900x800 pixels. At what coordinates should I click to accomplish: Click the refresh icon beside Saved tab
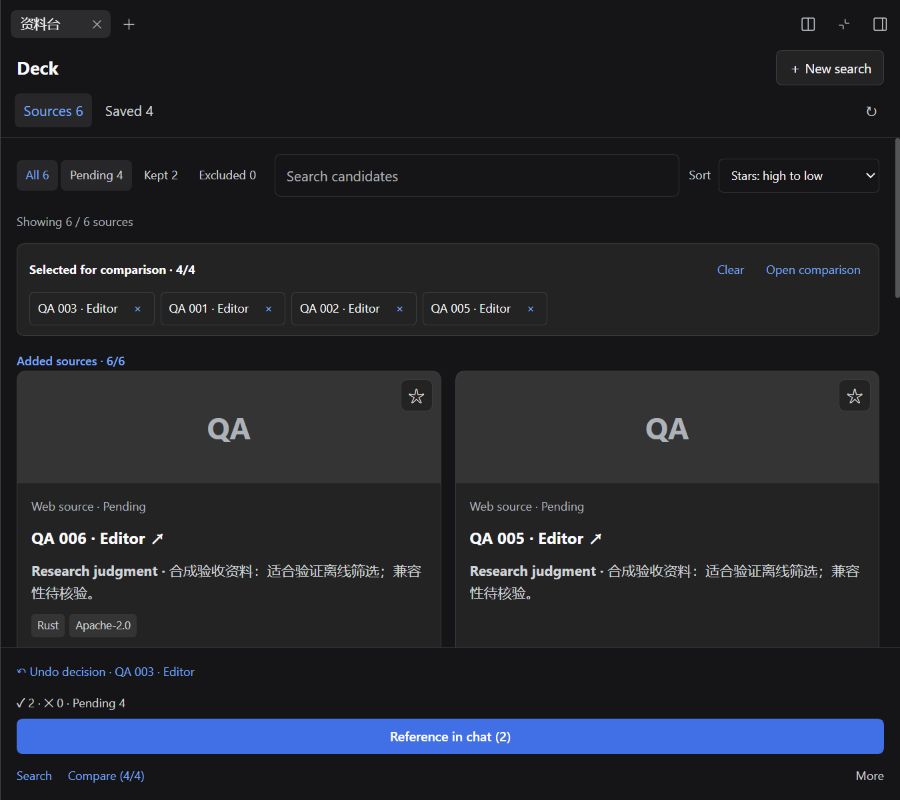[871, 111]
